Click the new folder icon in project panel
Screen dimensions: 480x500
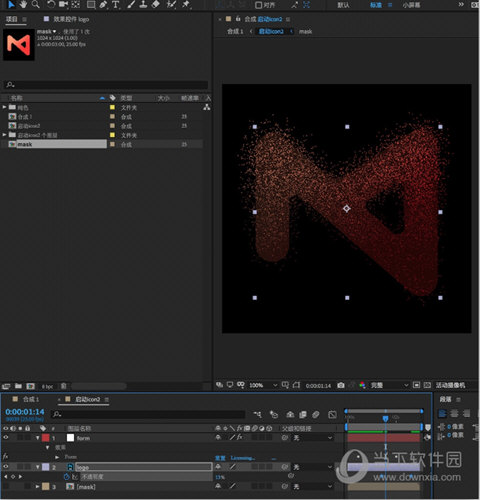tap(18, 386)
